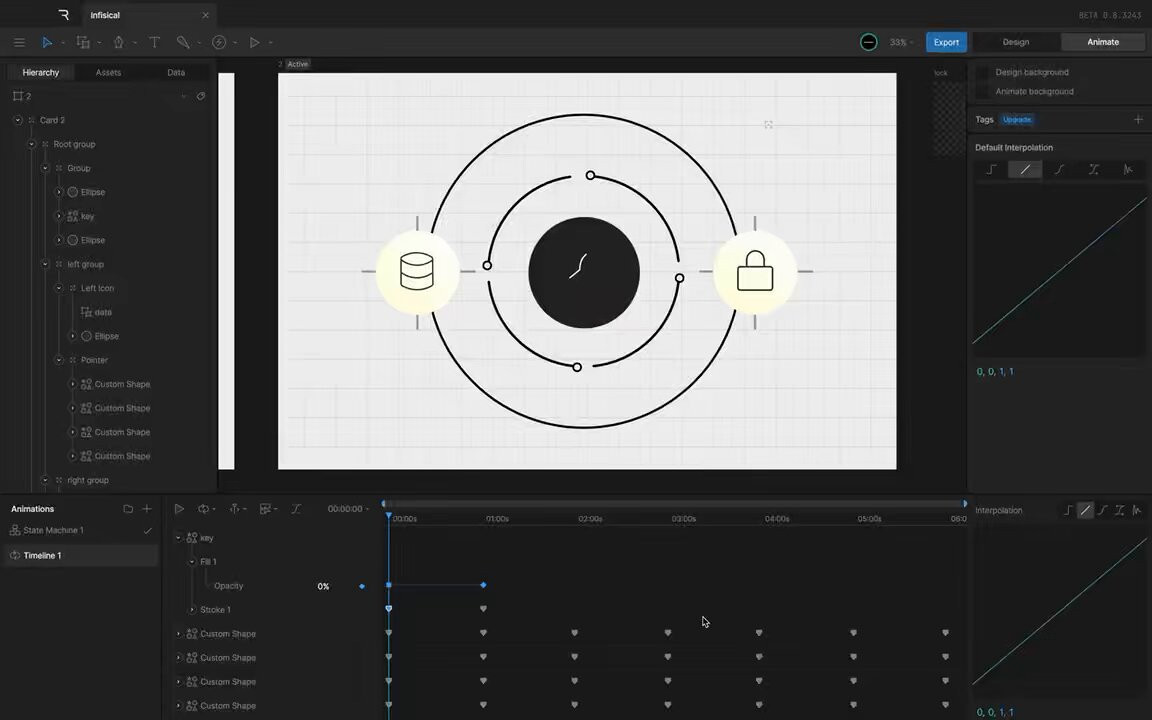
Task: Switch to the Assets tab
Action: tap(108, 72)
